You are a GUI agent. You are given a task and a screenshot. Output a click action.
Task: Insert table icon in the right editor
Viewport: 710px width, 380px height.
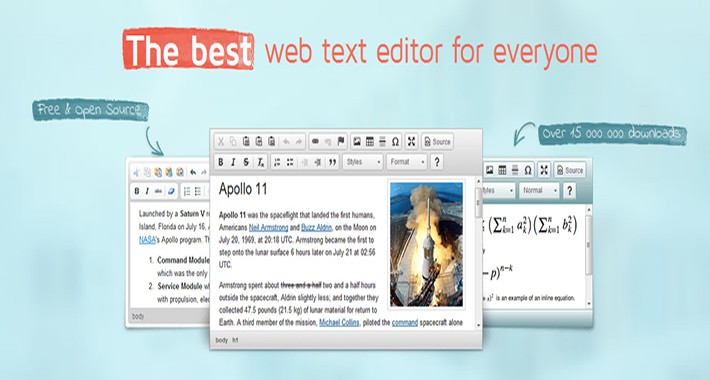tap(502, 170)
